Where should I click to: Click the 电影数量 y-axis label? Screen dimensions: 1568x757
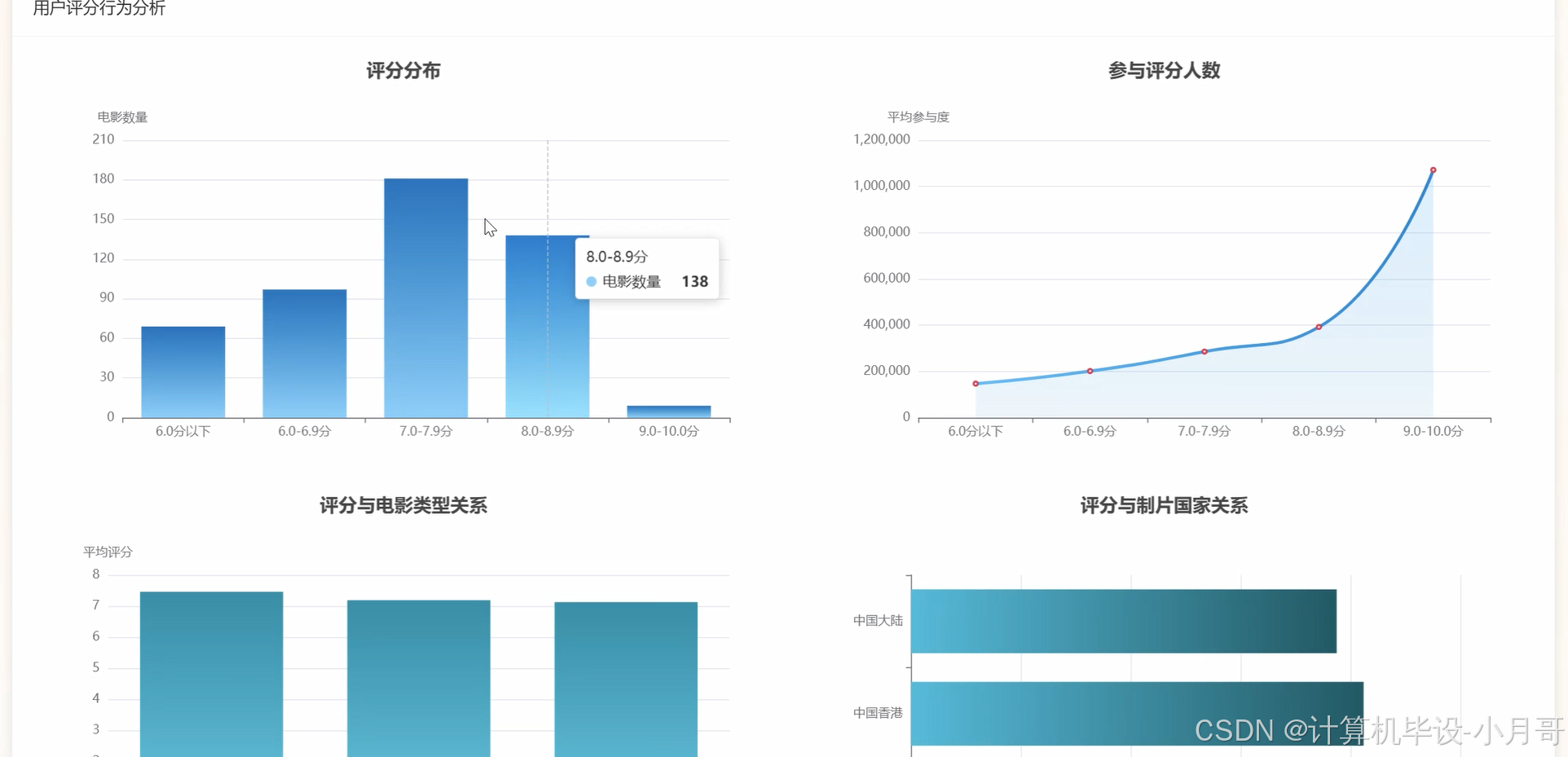tap(122, 117)
